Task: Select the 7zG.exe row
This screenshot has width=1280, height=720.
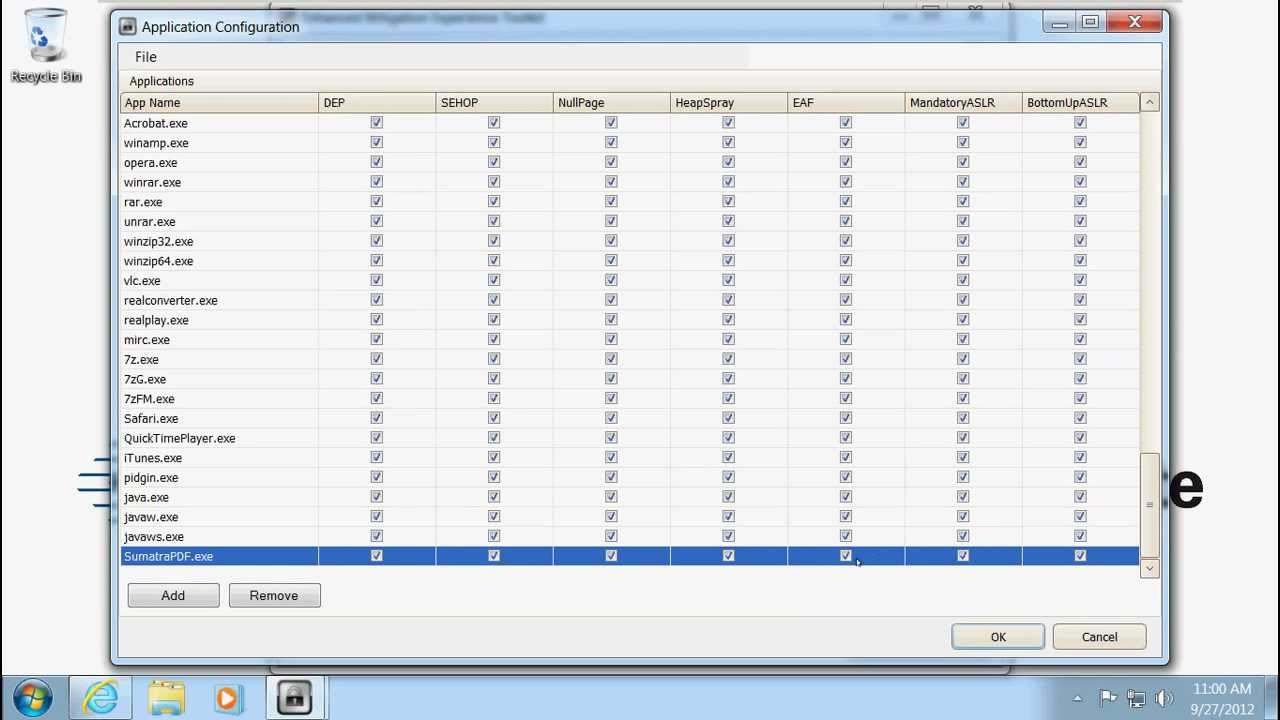Action: [630, 379]
